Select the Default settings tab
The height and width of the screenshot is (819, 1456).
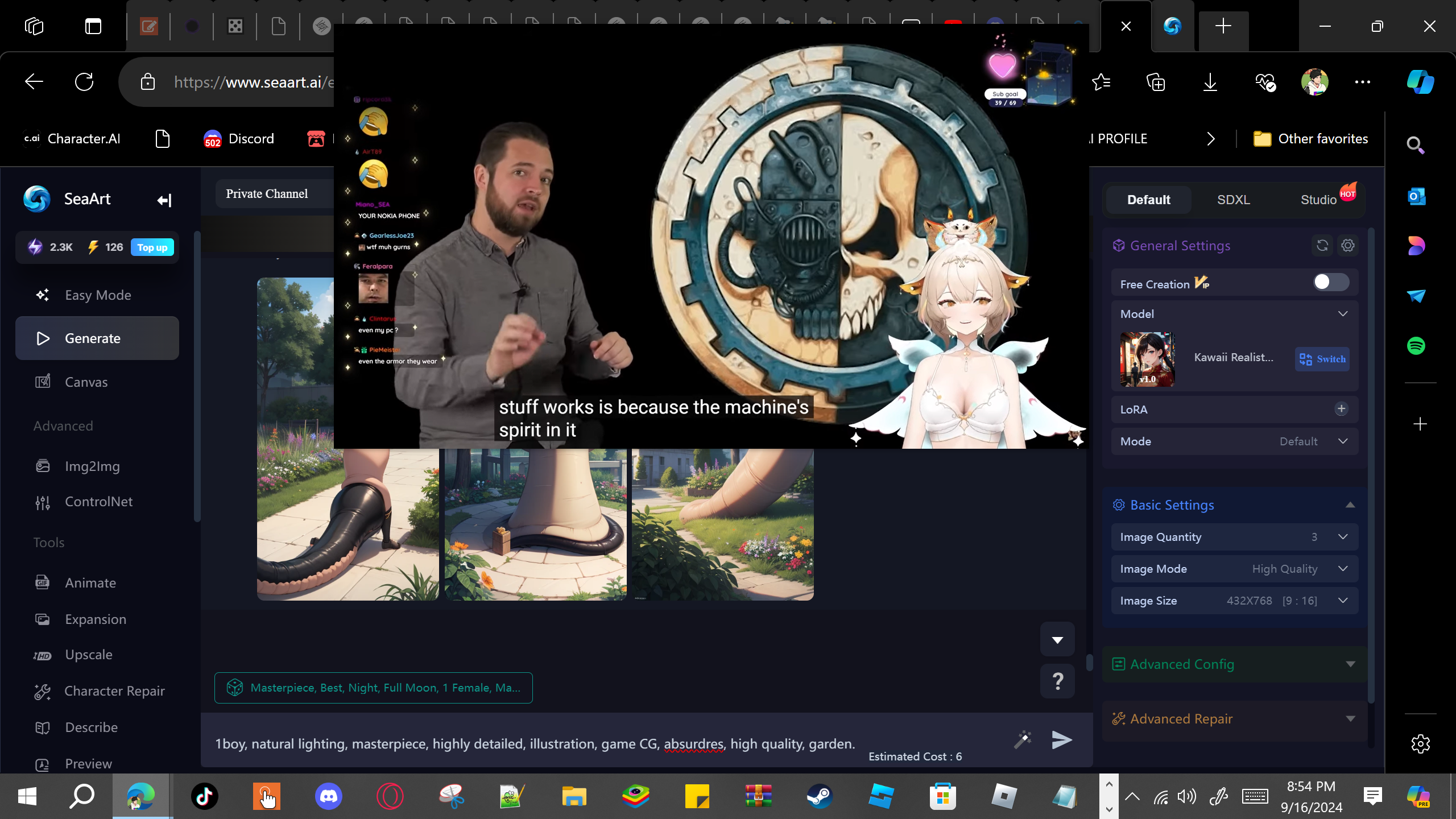1148,200
